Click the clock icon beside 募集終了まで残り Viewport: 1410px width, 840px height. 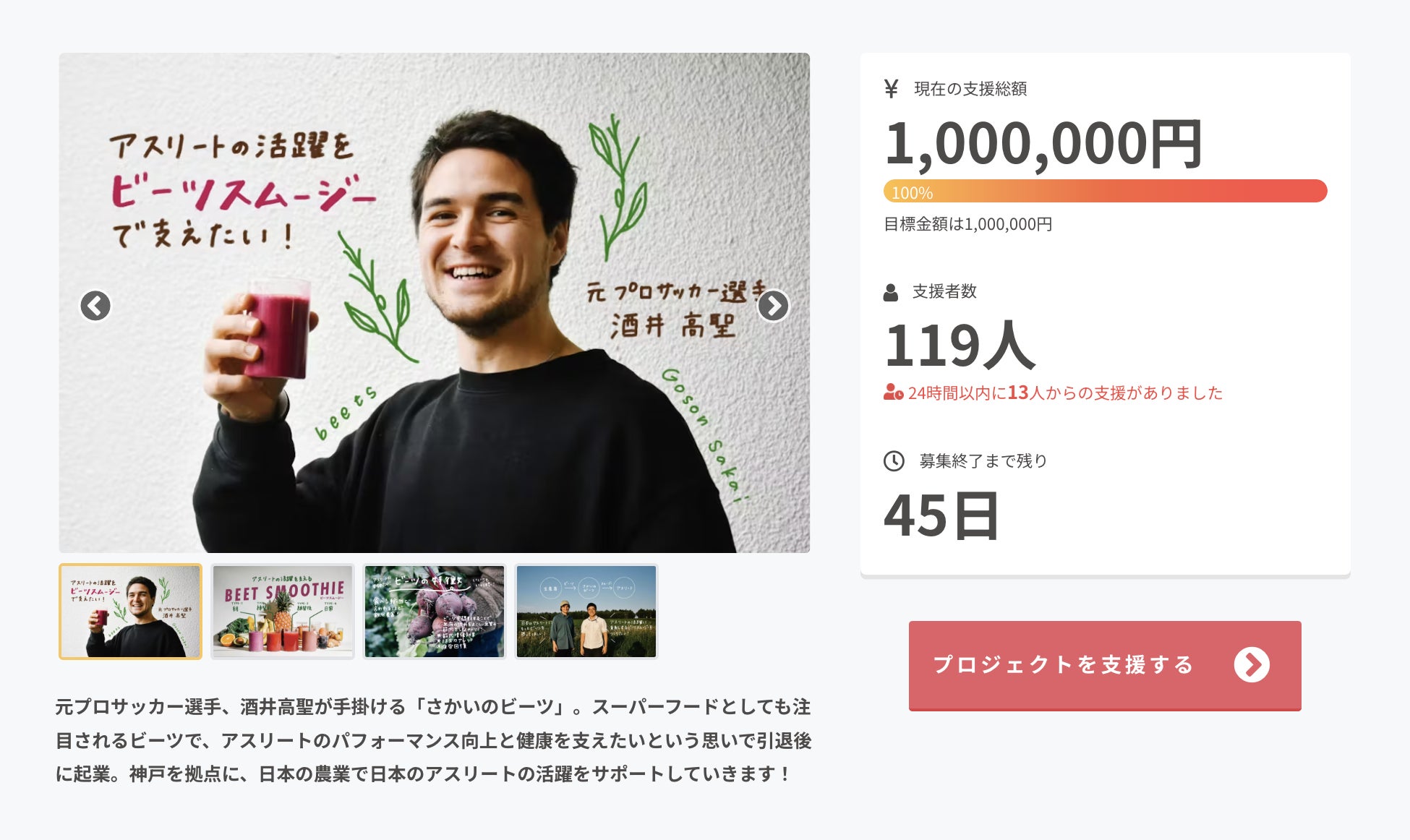pos(894,460)
